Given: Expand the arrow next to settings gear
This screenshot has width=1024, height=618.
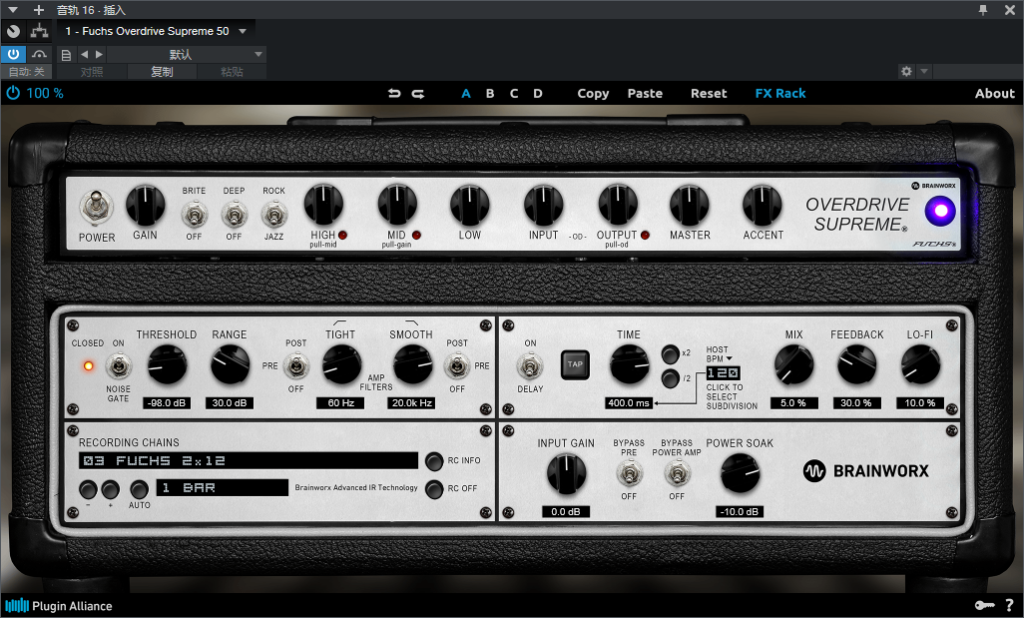Looking at the screenshot, I should point(923,71).
